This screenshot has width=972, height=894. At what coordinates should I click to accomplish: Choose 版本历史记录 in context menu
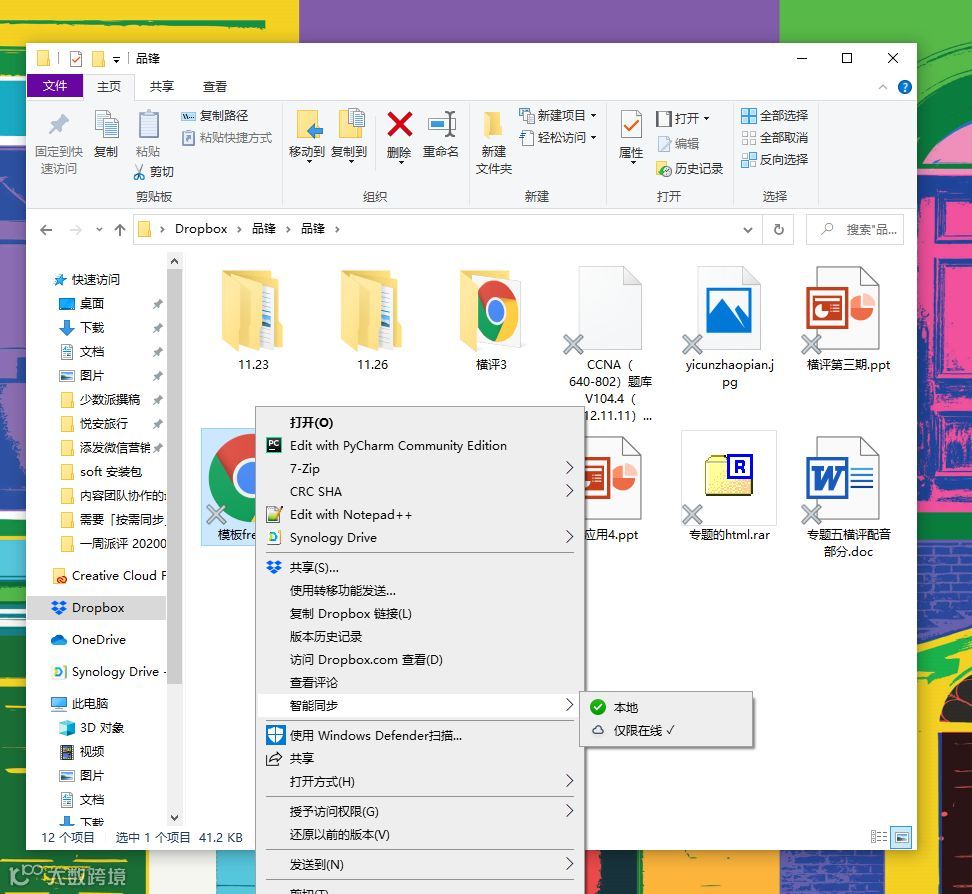click(420, 637)
